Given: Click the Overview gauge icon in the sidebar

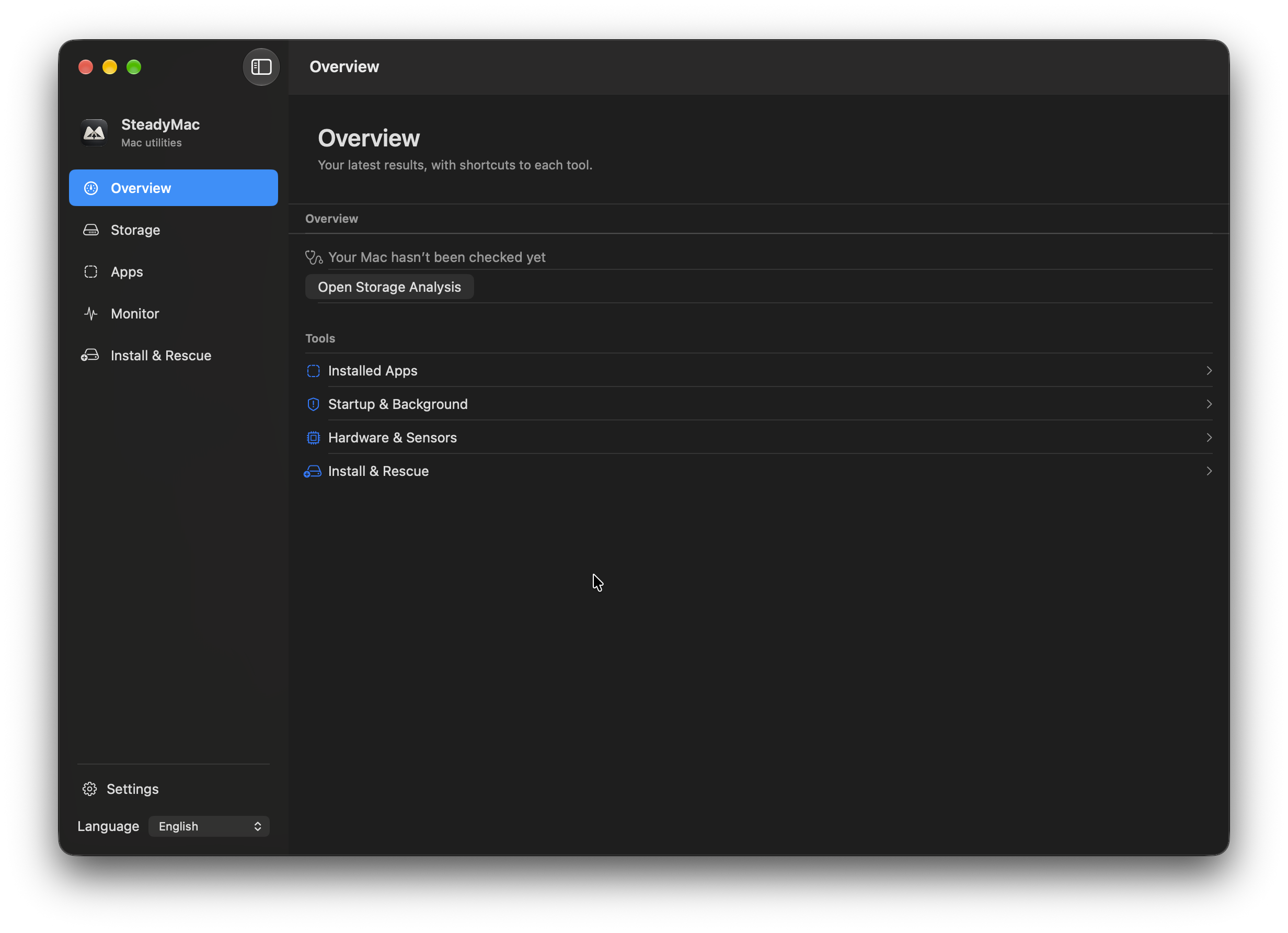Looking at the screenshot, I should click(91, 188).
